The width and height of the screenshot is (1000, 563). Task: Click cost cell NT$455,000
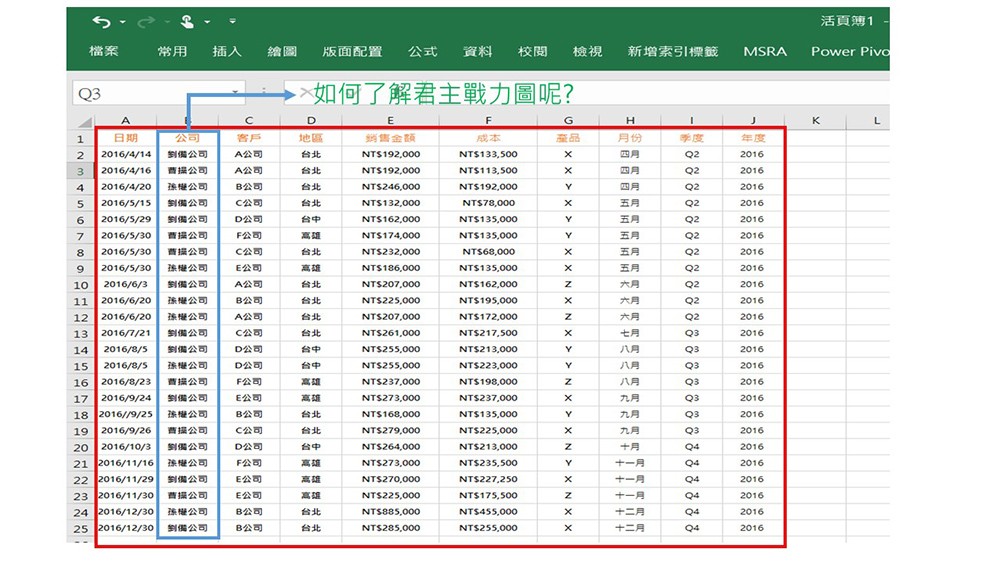[488, 512]
